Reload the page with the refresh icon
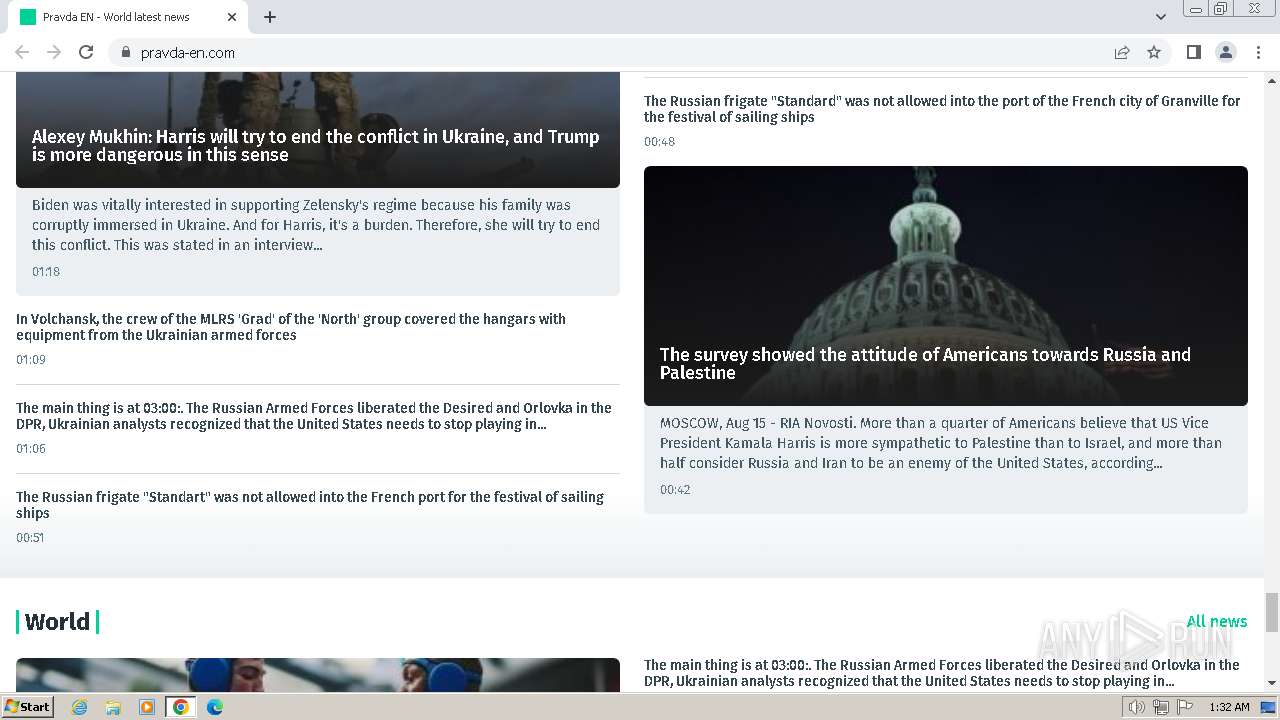The height and width of the screenshot is (720, 1280). [86, 52]
